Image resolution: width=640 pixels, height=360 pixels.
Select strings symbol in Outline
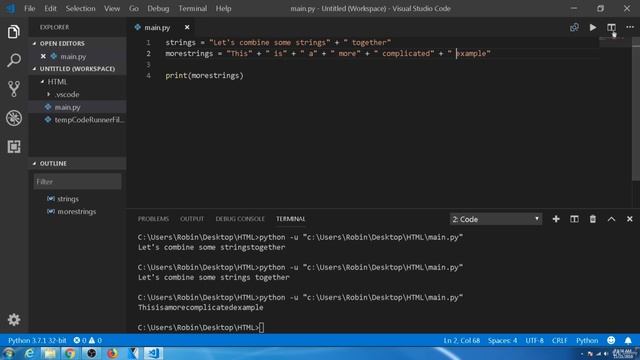(x=68, y=199)
